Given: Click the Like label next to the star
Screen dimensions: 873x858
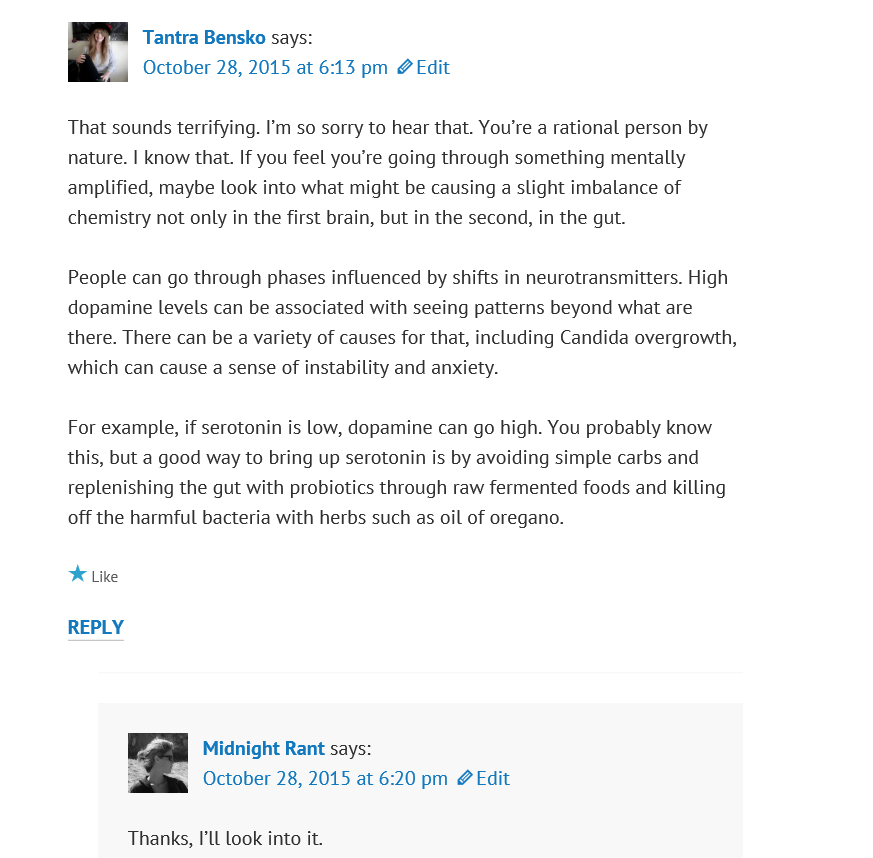Looking at the screenshot, I should tap(105, 577).
